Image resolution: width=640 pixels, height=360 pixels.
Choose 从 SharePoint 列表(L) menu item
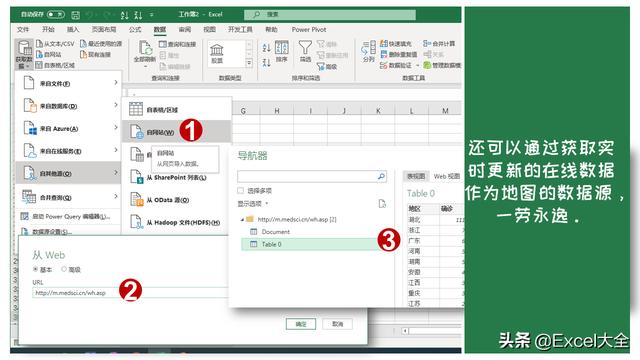click(177, 178)
